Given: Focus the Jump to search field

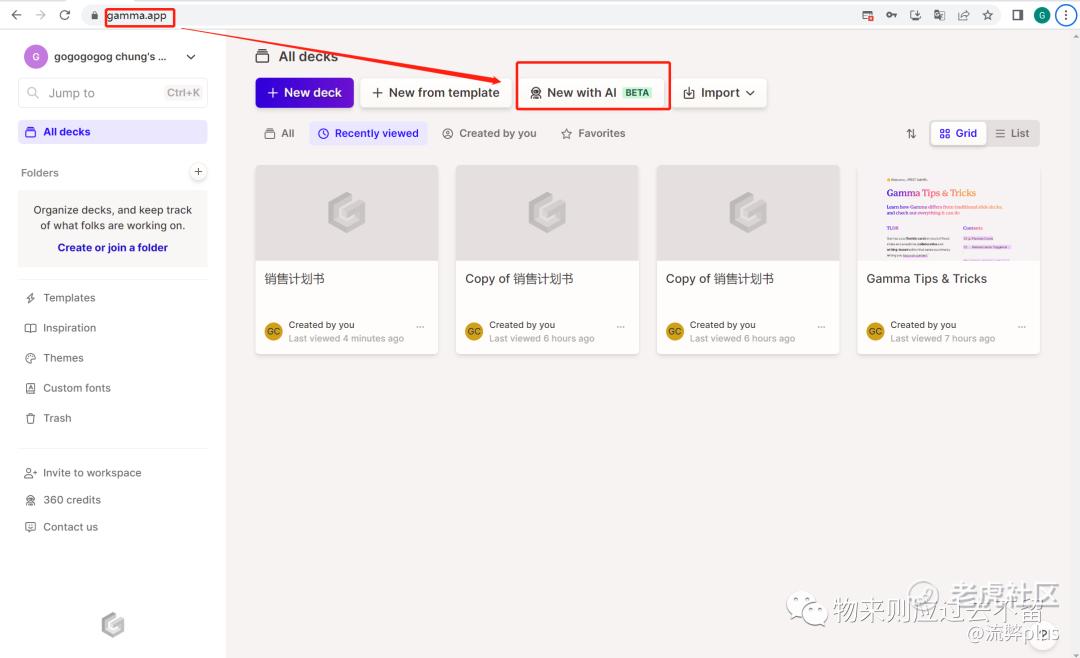Looking at the screenshot, I should pyautogui.click(x=113, y=92).
